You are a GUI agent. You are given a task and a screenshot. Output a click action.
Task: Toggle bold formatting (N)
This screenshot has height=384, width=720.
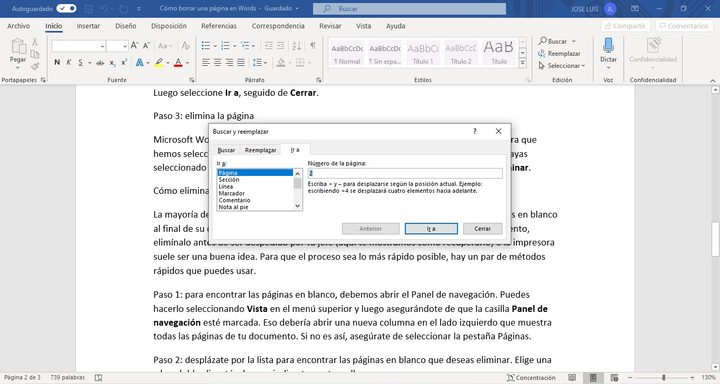coord(57,62)
